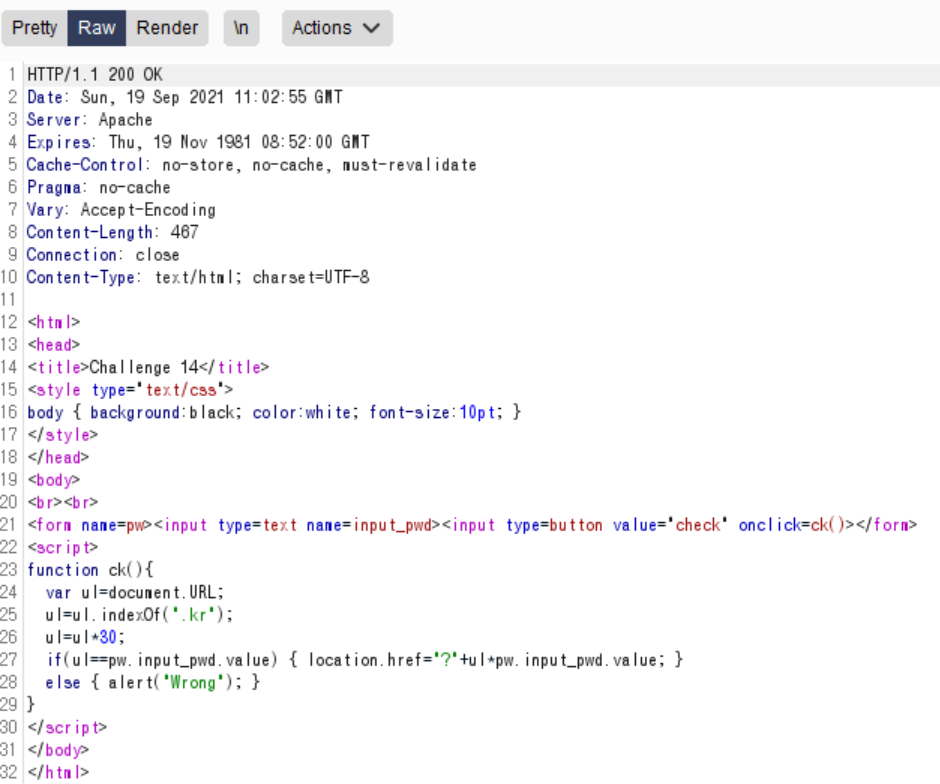Click the 'Accept-Encoding' value
The height and width of the screenshot is (784, 940).
[x=148, y=210]
